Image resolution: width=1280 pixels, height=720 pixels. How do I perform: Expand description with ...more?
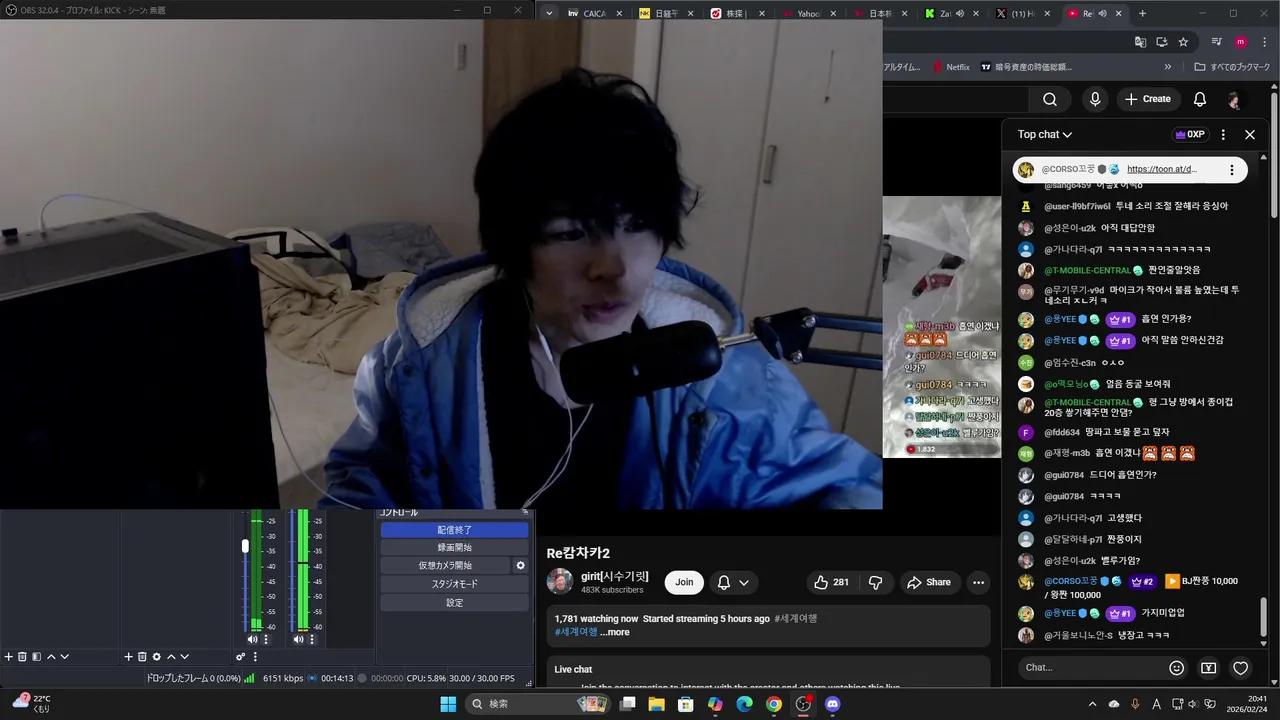click(x=614, y=632)
